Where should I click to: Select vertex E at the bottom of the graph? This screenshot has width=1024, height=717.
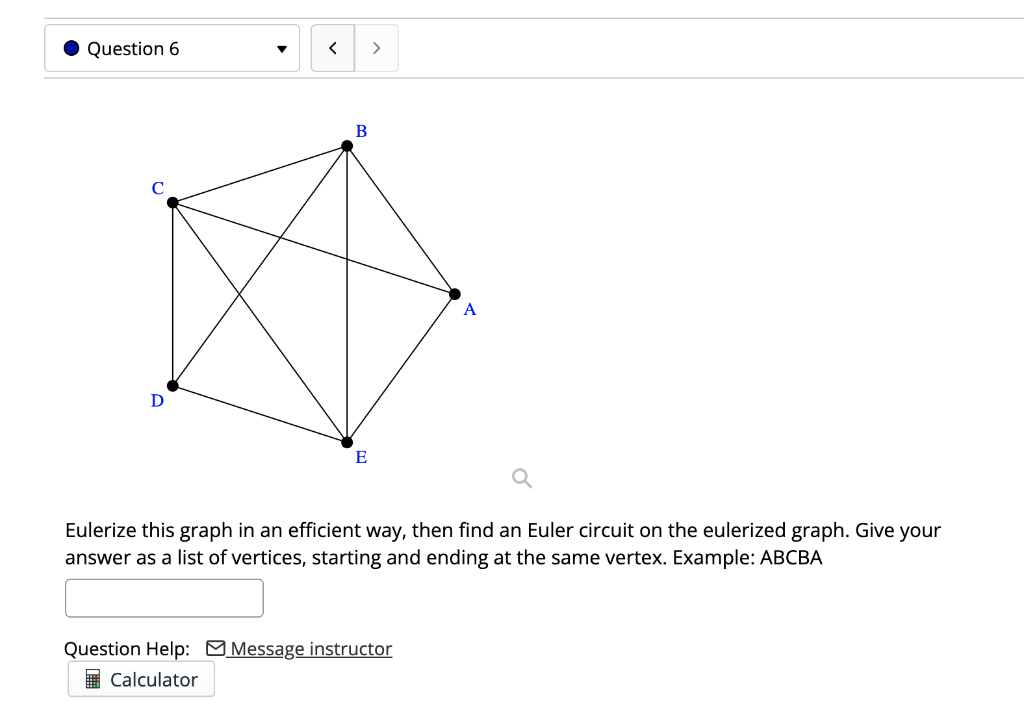click(x=346, y=440)
